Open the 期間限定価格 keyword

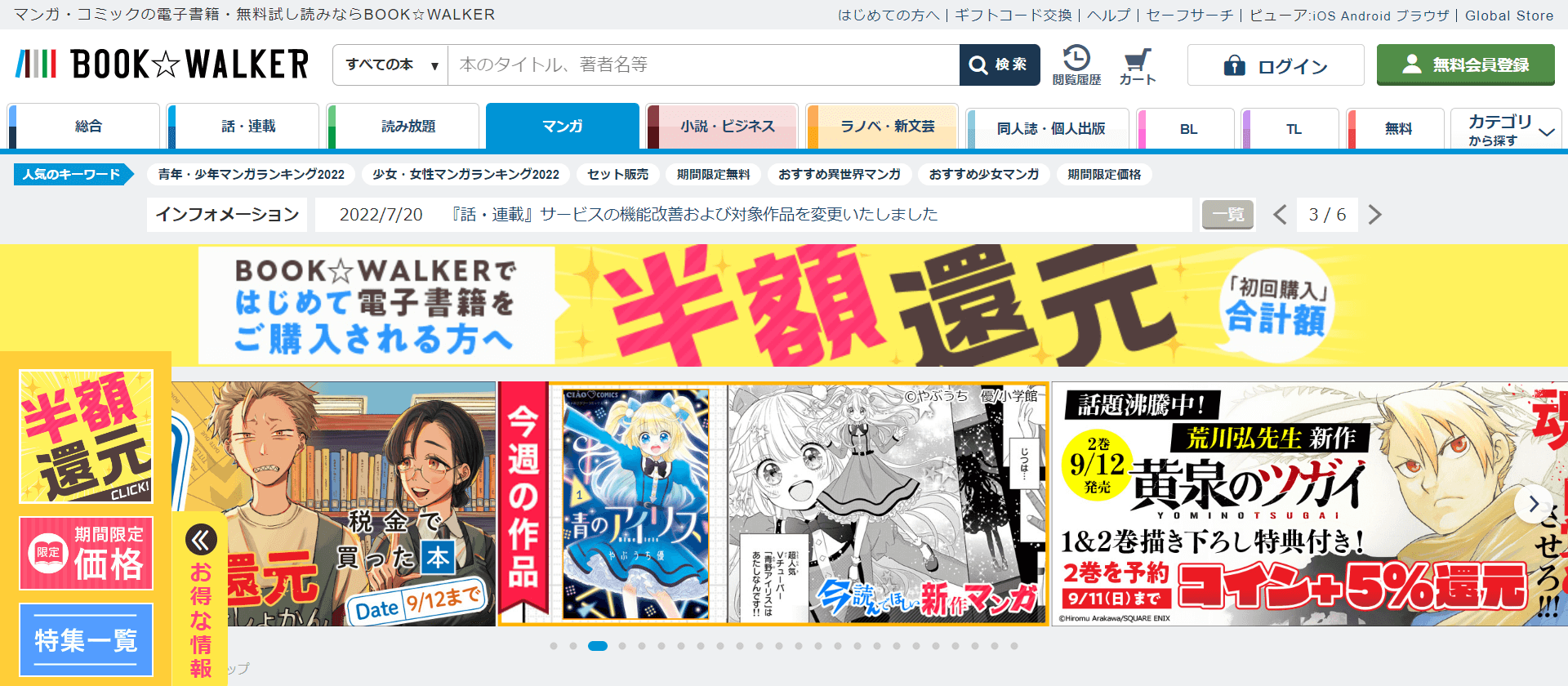pyautogui.click(x=1104, y=174)
